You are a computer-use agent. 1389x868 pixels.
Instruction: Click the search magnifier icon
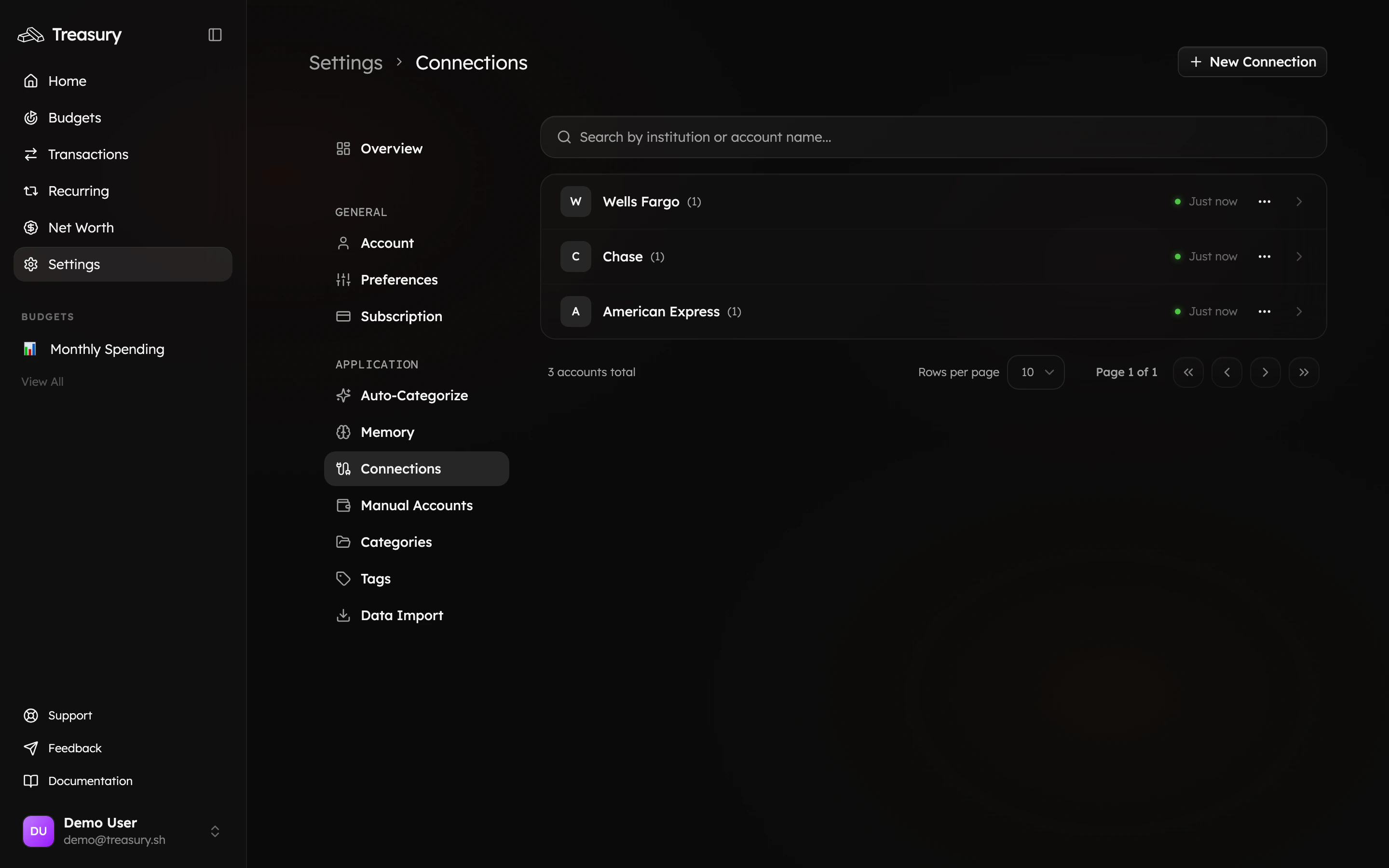564,137
